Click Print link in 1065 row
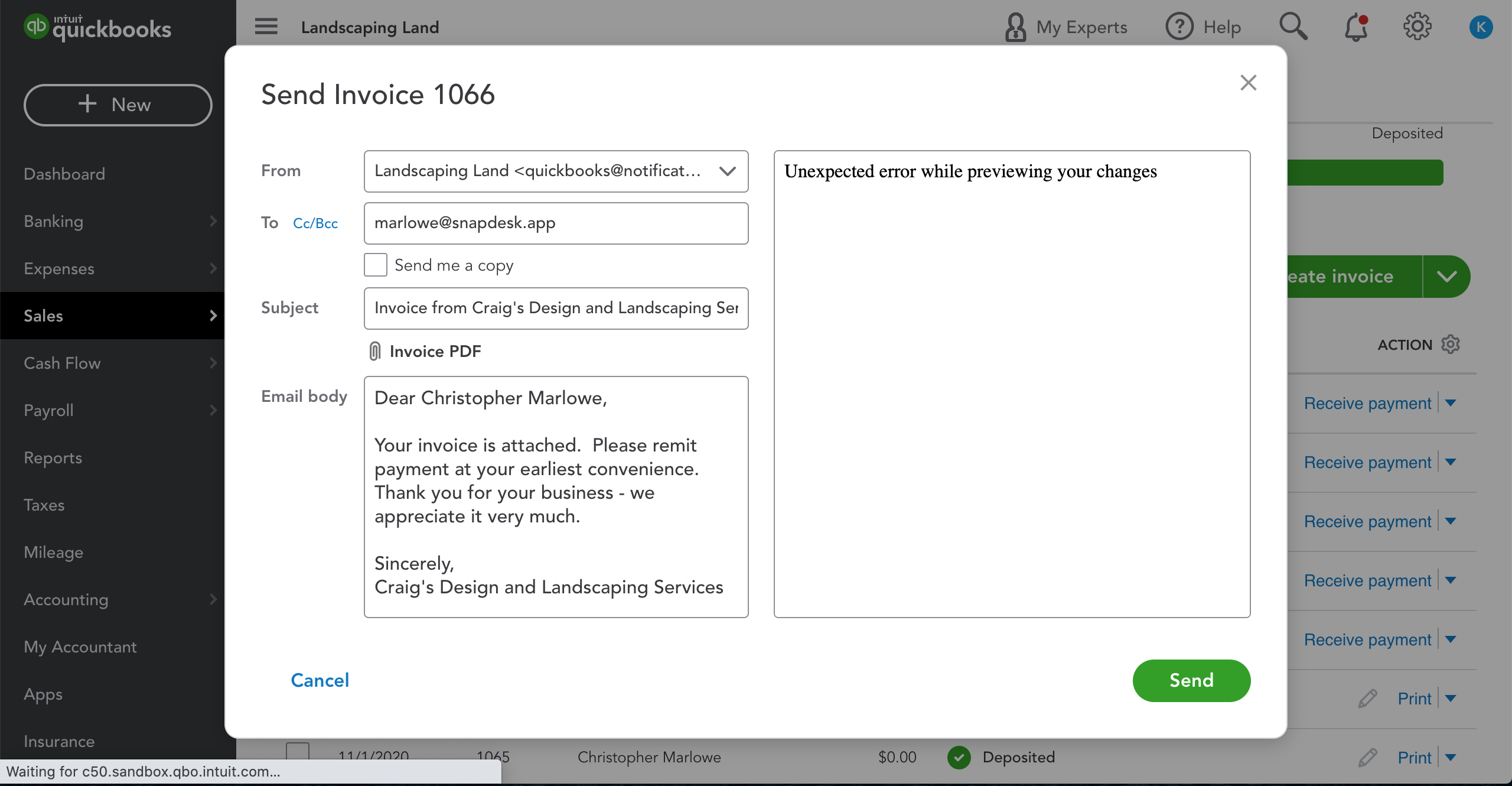Image resolution: width=1512 pixels, height=786 pixels. tap(1415, 758)
